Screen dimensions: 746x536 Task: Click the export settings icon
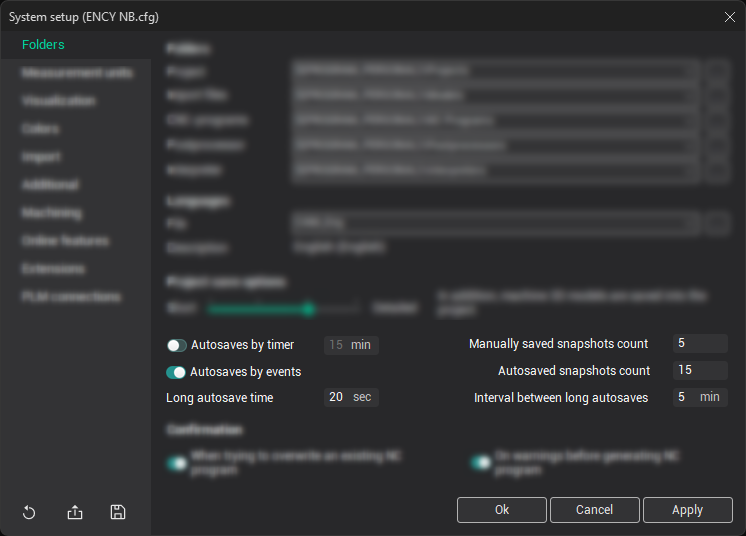tap(75, 512)
